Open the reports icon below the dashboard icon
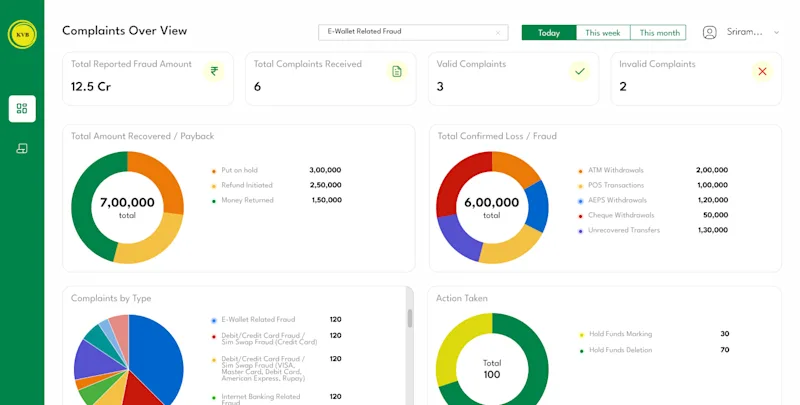The height and width of the screenshot is (405, 800). [x=22, y=148]
